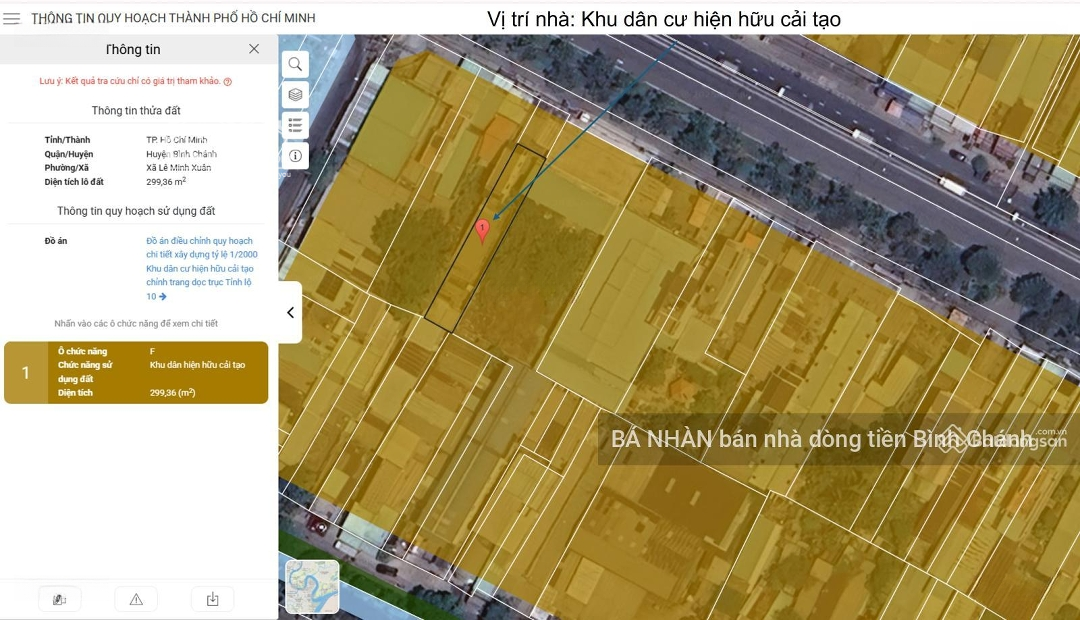1080x620 pixels.
Task: Click the "Thông tin quy hoạch sử dụng đất" heading
Action: point(136,211)
